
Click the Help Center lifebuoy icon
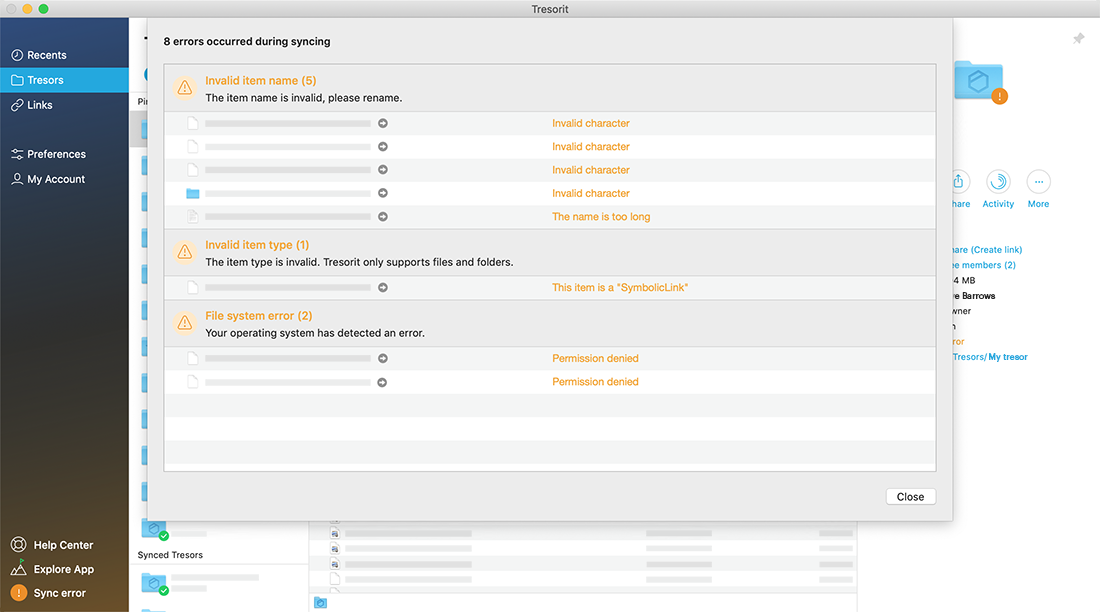click(x=20, y=544)
